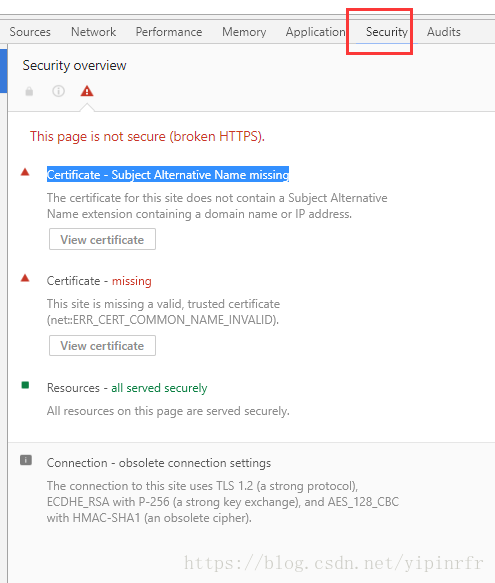
Task: Click View certificate under Certificate - missing
Action: point(102,346)
